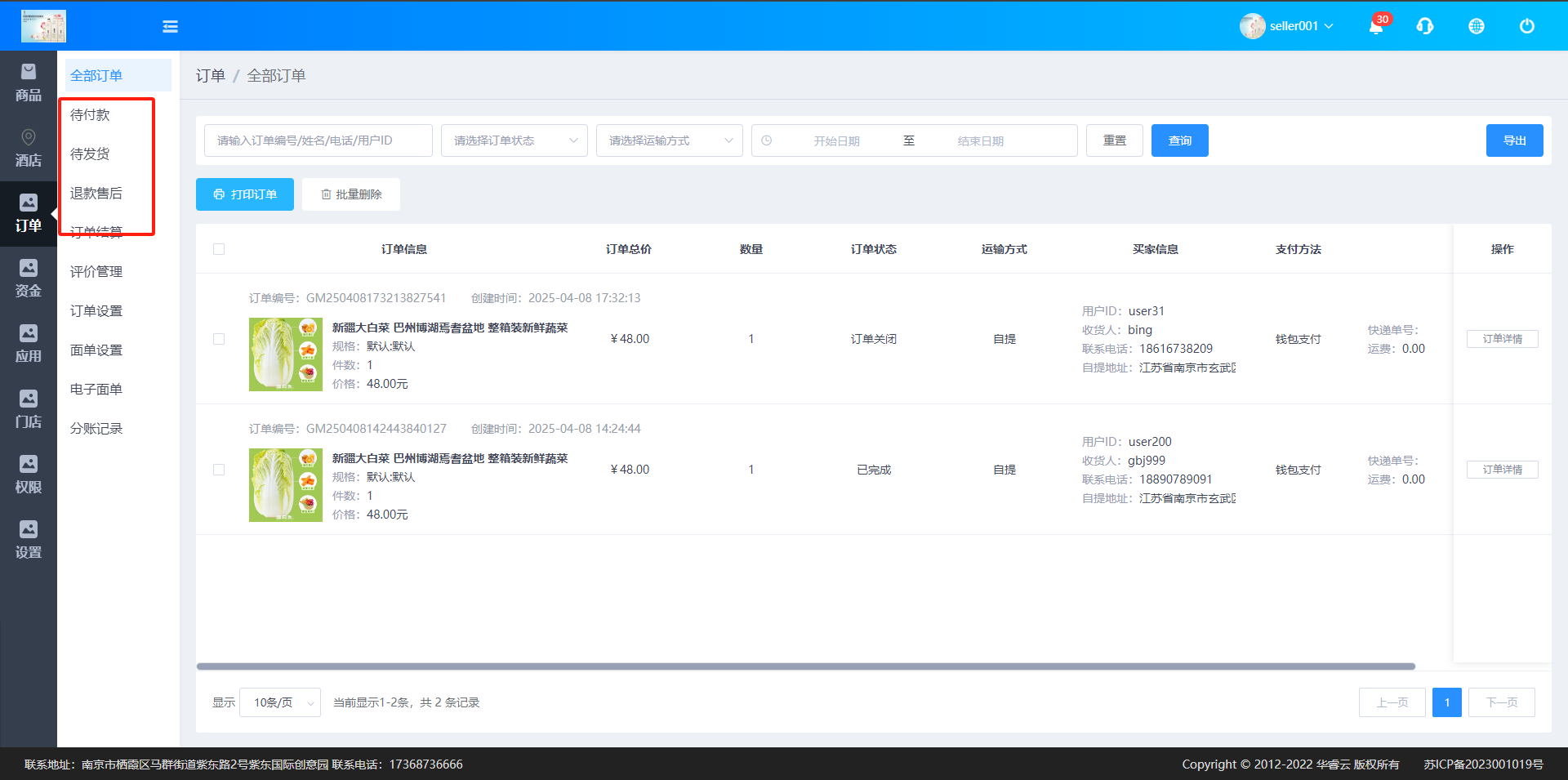1568x780 pixels.
Task: Open the notification bell with badge 30
Action: (x=1376, y=26)
